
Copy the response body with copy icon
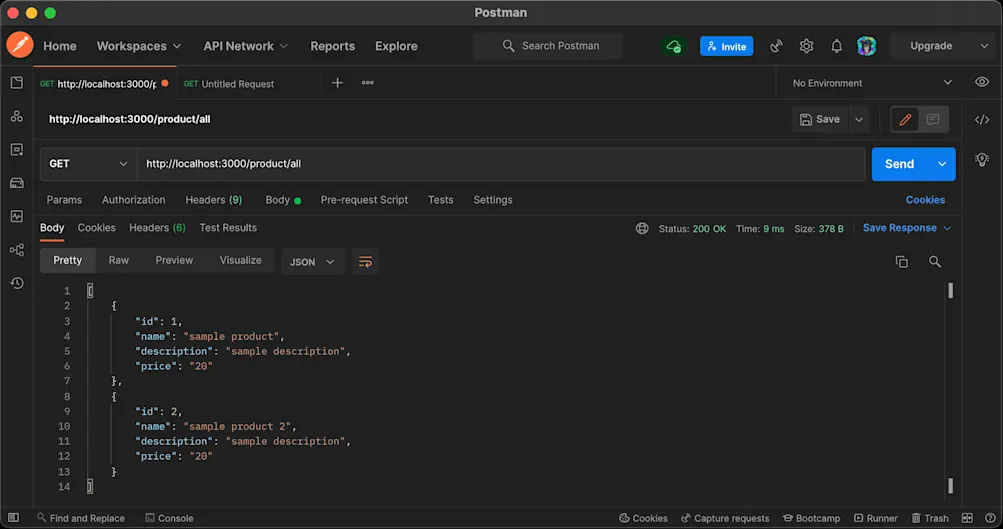click(901, 262)
